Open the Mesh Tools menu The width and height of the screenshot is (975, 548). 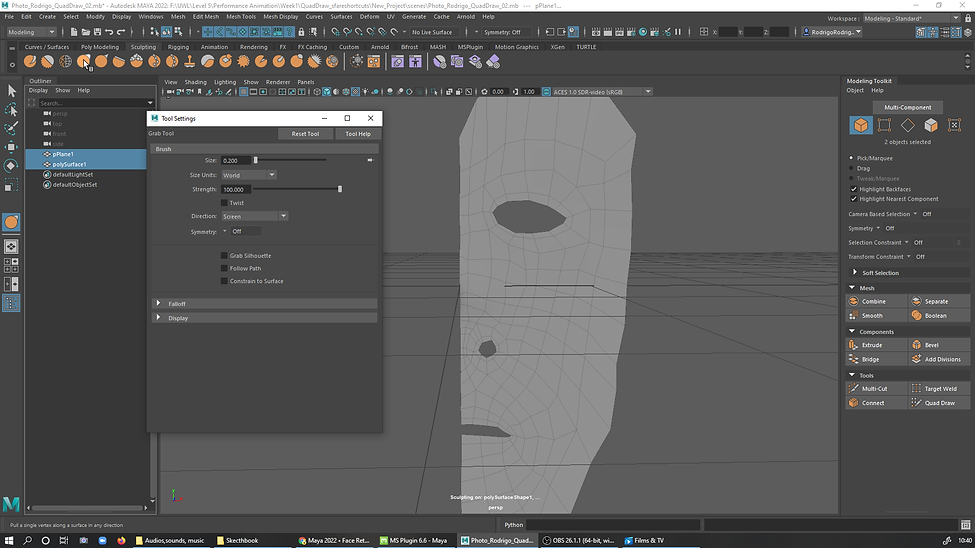click(x=241, y=17)
